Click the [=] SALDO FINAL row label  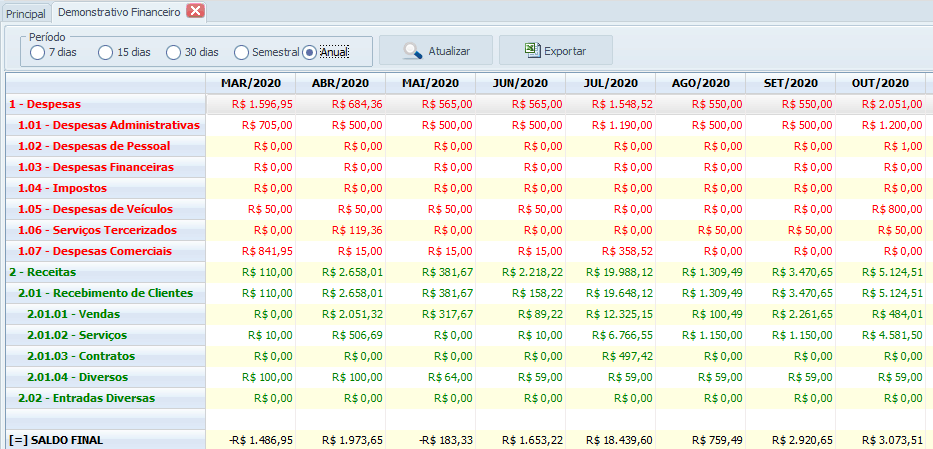[x=57, y=440]
